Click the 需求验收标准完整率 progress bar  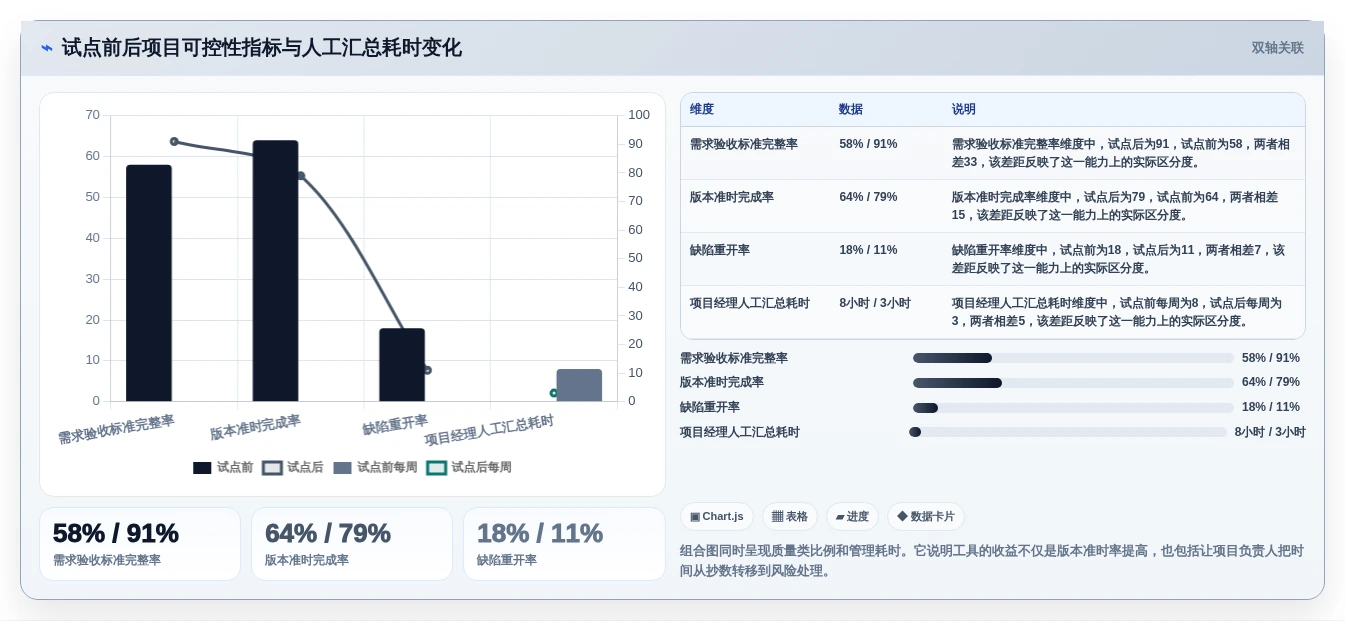pos(1073,358)
